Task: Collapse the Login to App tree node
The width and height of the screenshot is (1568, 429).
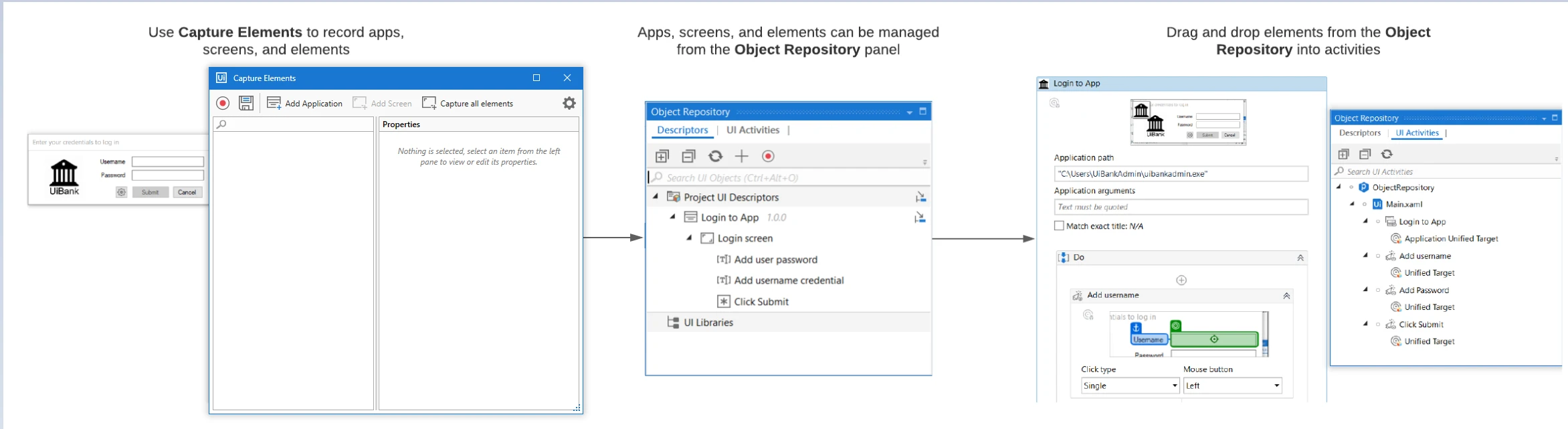Action: pos(673,217)
